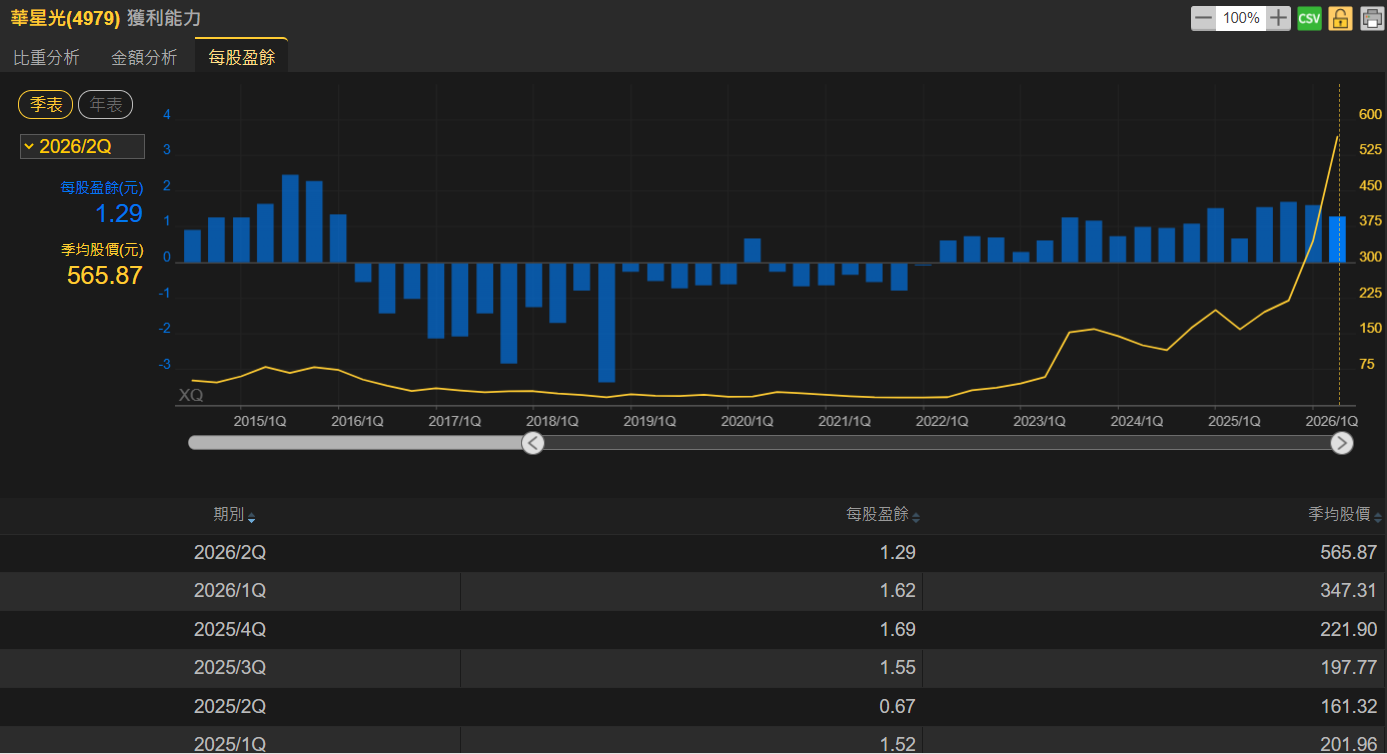Click the 0.67 EPS value cell

898,707
